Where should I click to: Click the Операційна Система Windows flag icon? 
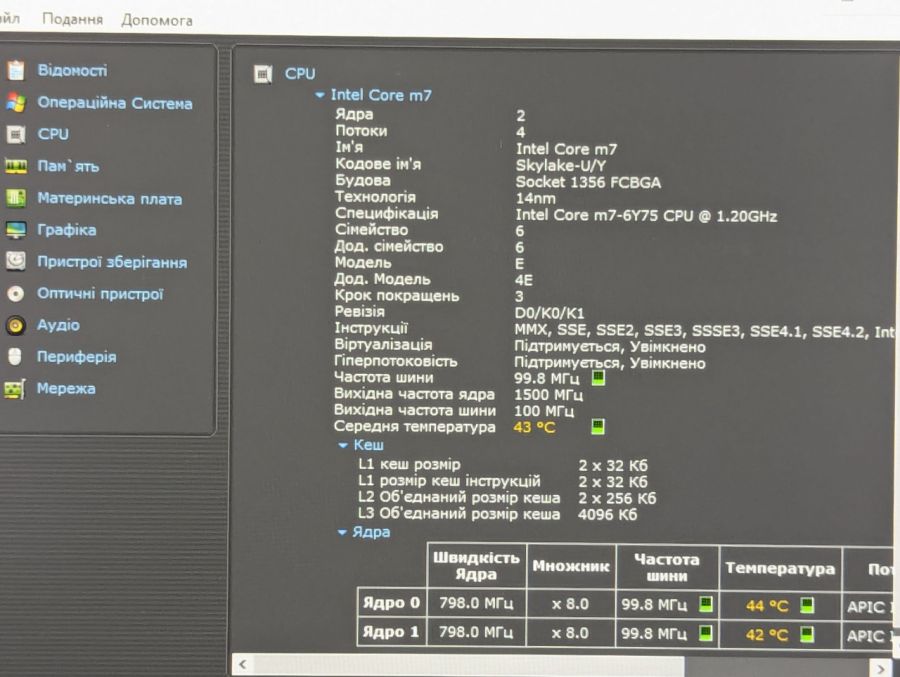coord(16,103)
